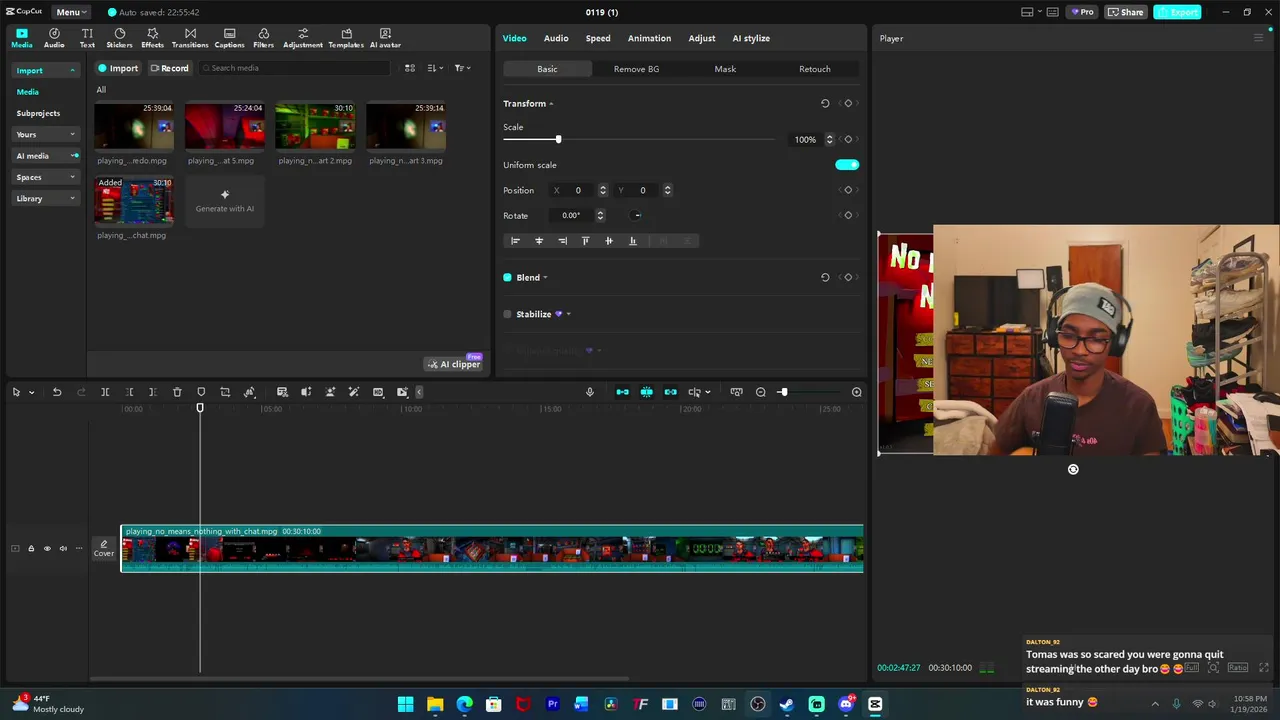The height and width of the screenshot is (720, 1280).
Task: Open the Audio library tab
Action: click(54, 38)
